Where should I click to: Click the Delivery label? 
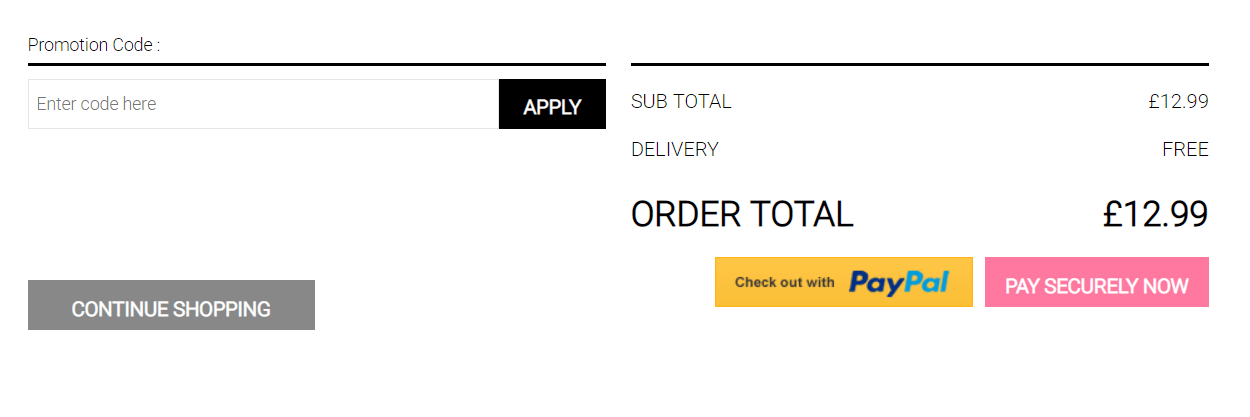(x=675, y=149)
